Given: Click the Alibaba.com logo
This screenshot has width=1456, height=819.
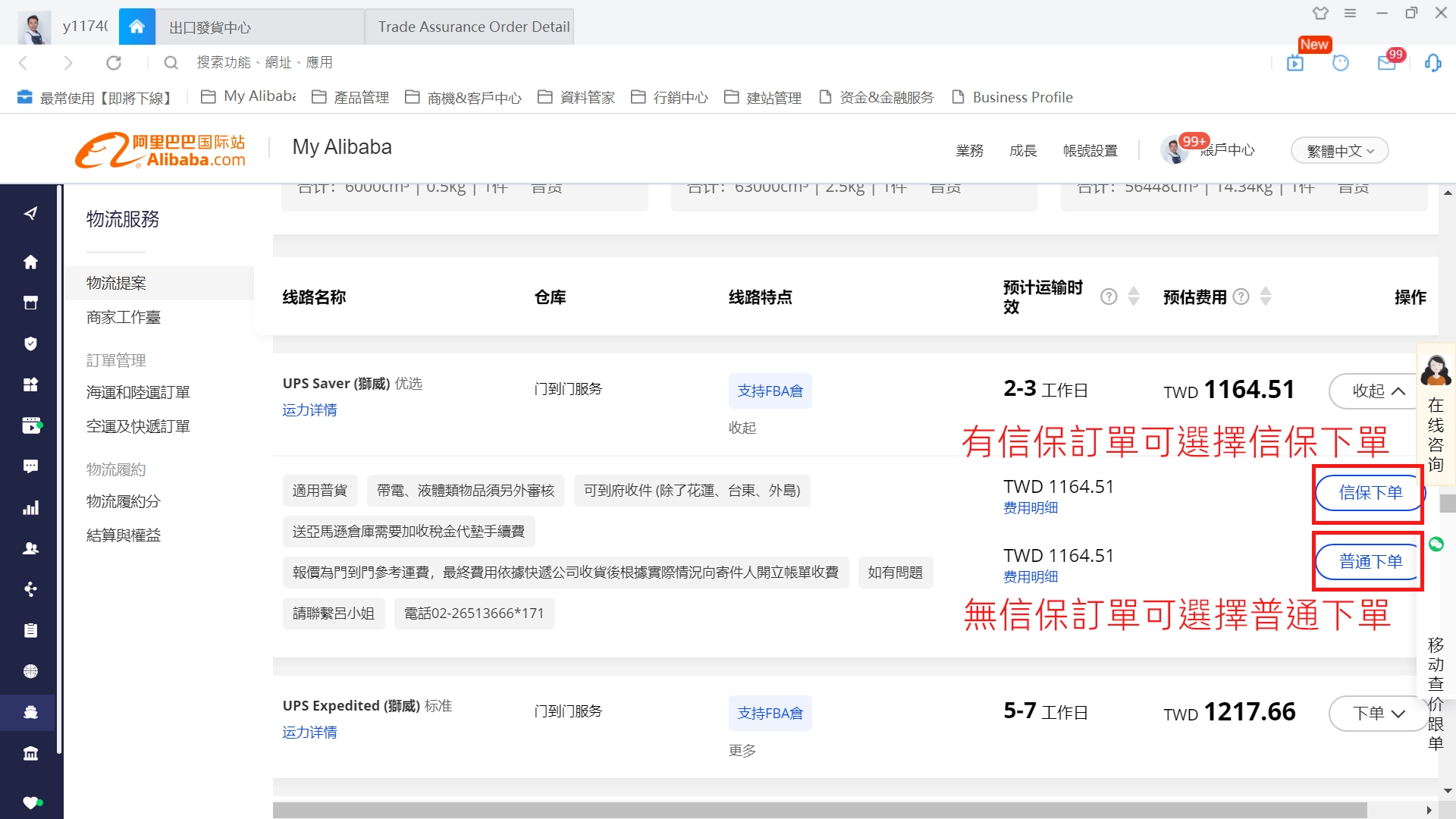Looking at the screenshot, I should pyautogui.click(x=160, y=149).
